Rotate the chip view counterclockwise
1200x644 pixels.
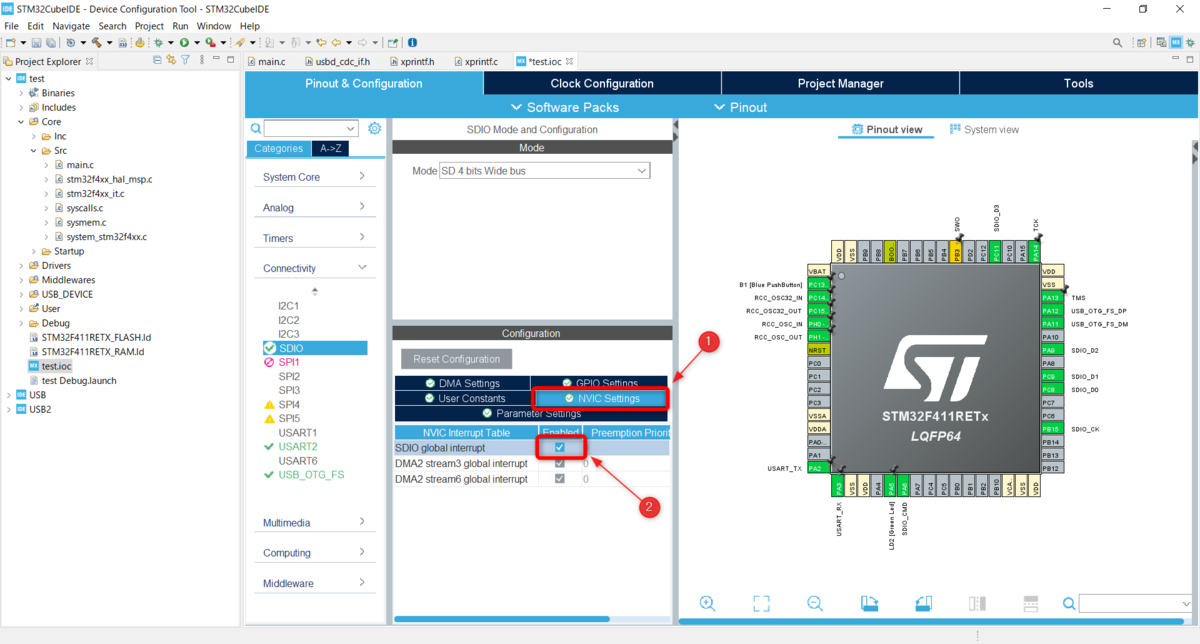pos(922,603)
